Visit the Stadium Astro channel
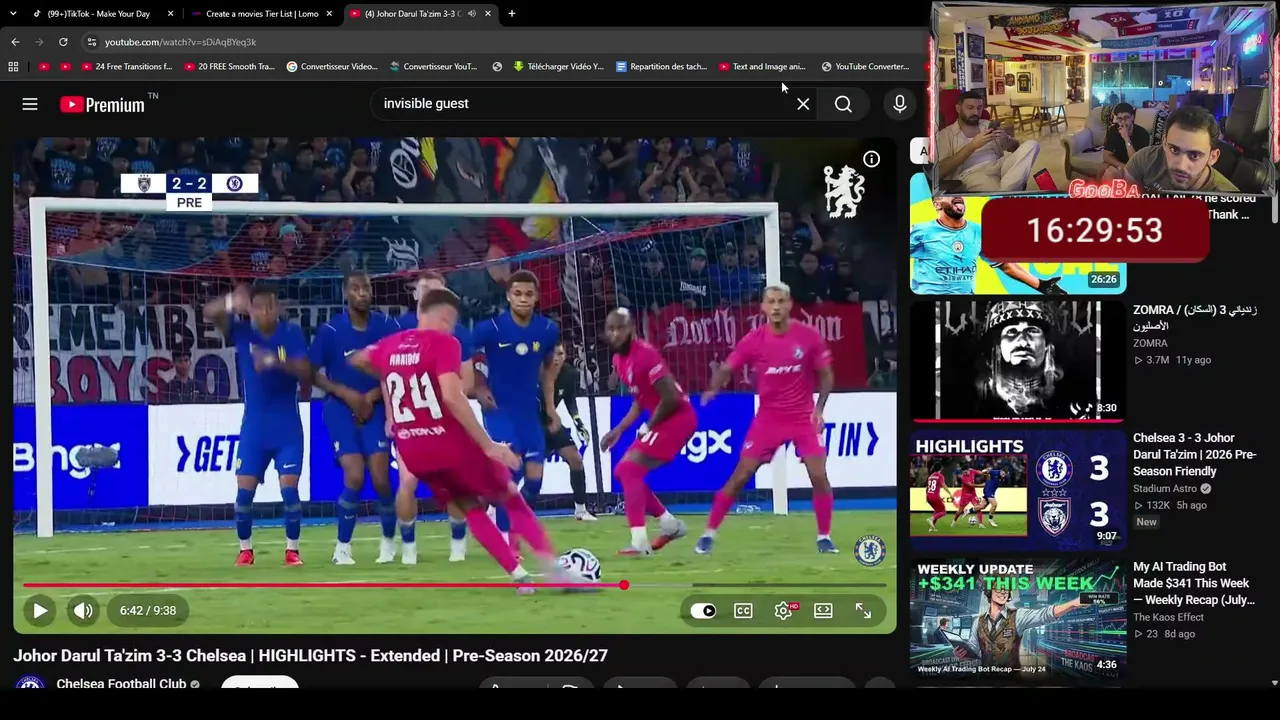This screenshot has height=720, width=1280. (x=1164, y=489)
